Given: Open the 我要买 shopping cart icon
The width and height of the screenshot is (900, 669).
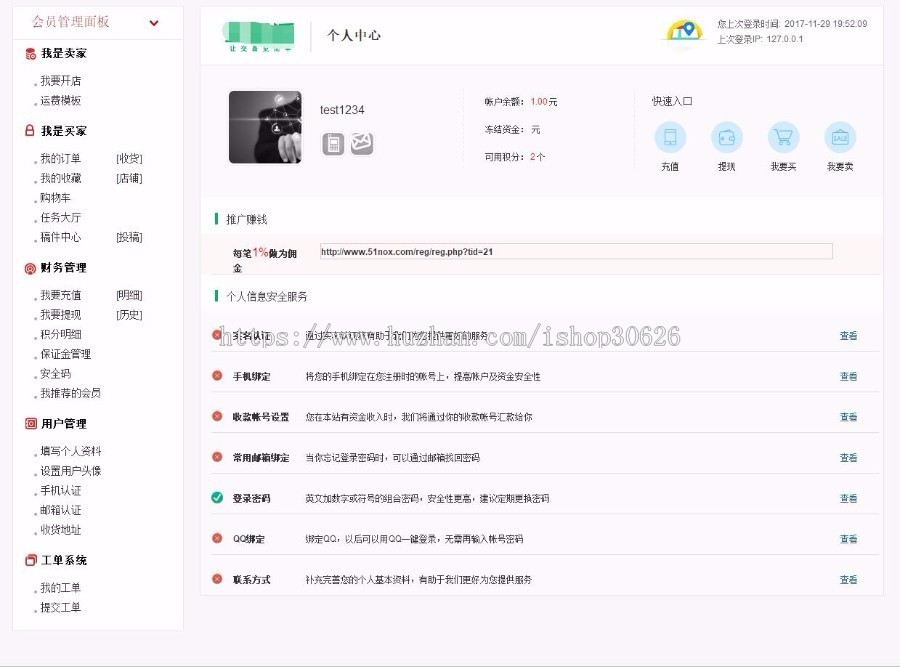Looking at the screenshot, I should click(784, 135).
